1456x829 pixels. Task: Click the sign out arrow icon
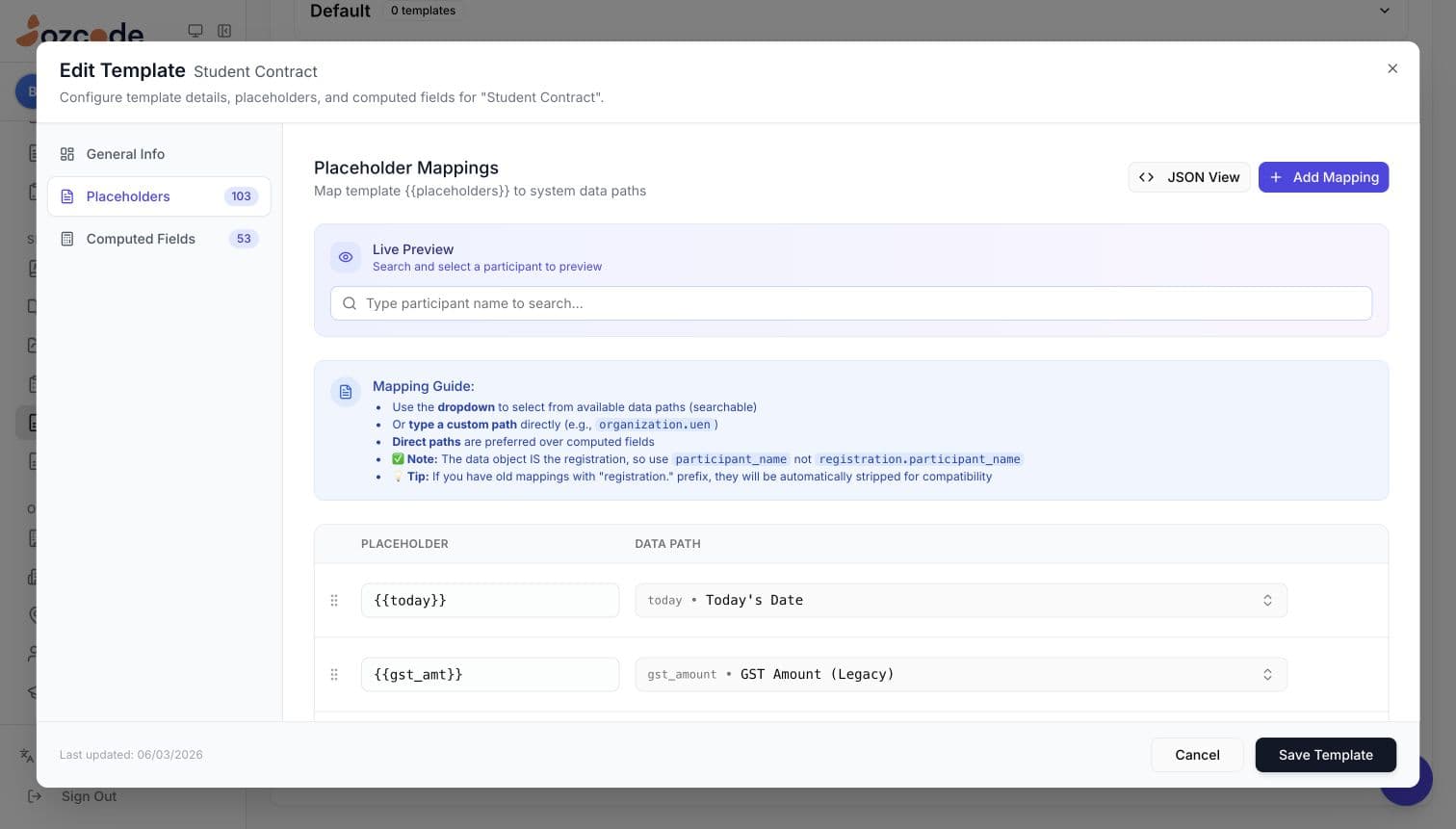pos(35,796)
